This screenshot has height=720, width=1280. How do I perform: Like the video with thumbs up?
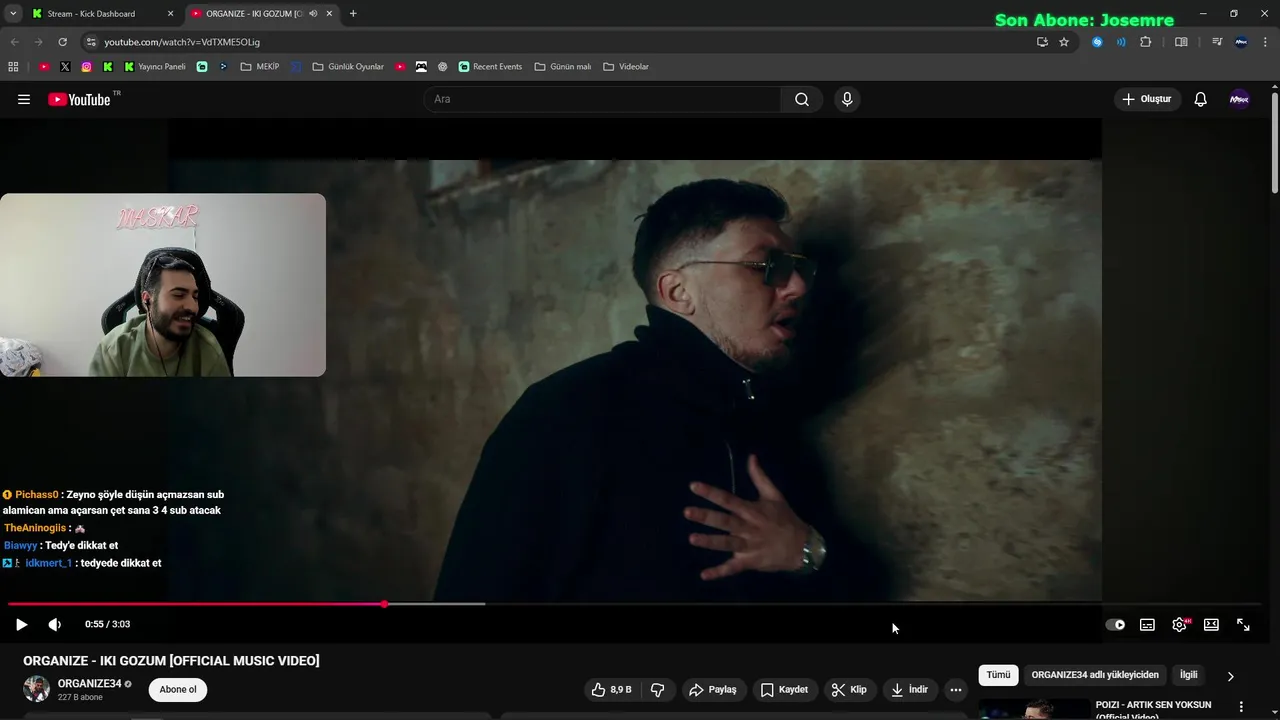(x=611, y=689)
